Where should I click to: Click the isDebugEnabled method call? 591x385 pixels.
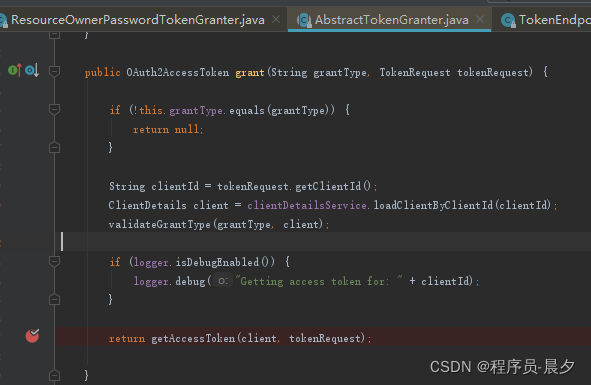(217, 262)
